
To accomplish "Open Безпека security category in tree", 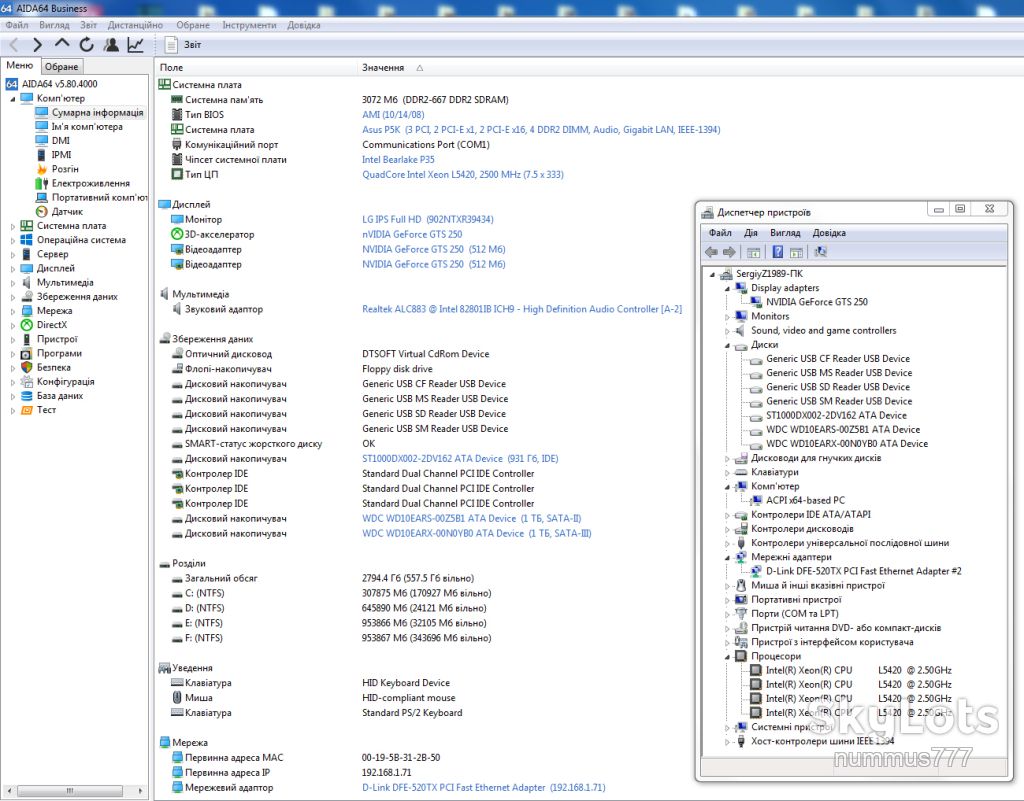I will point(54,368).
